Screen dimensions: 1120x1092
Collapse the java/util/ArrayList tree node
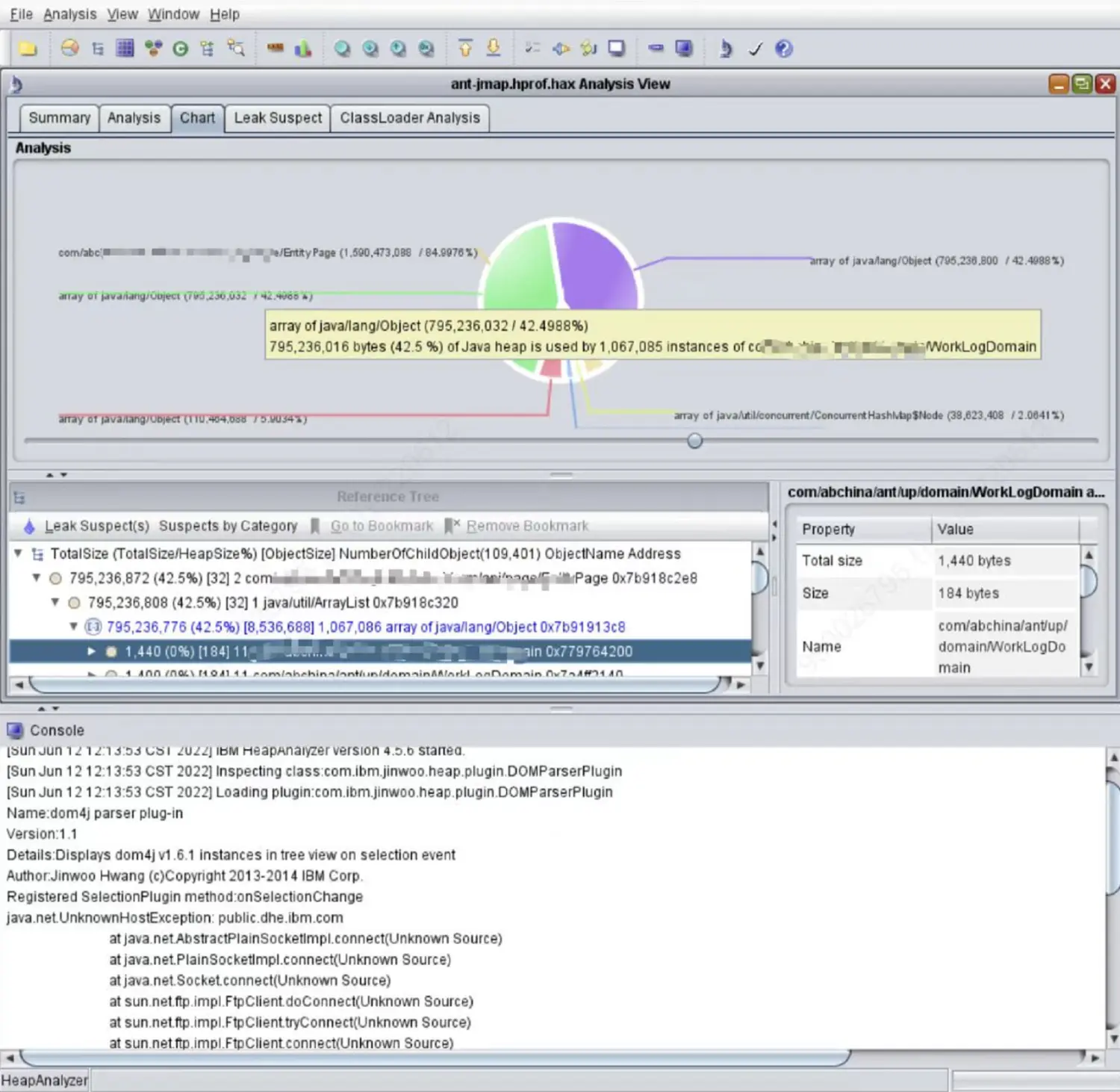coord(55,602)
